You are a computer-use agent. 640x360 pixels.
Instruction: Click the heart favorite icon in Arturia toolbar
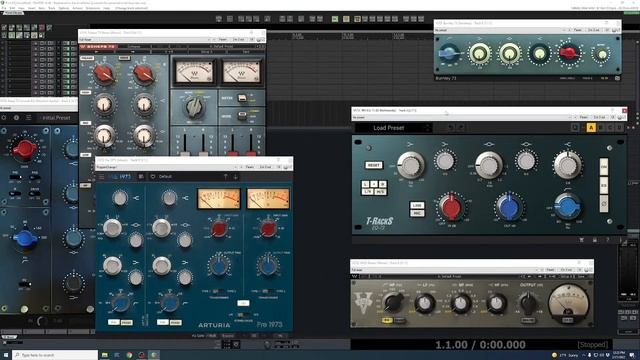(x=153, y=177)
